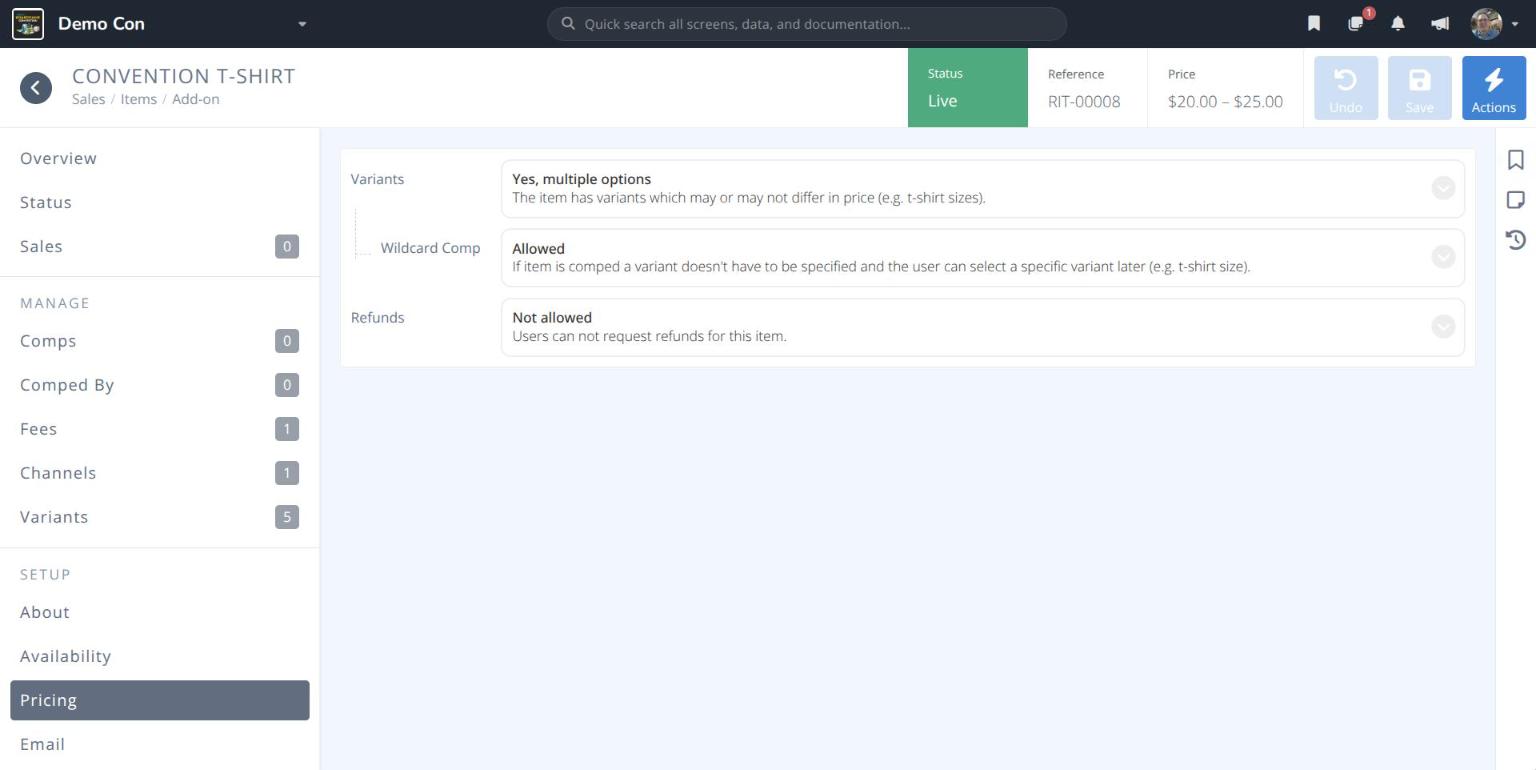1536x770 pixels.
Task: Open the Wildcard Comp dropdown
Action: (x=983, y=257)
